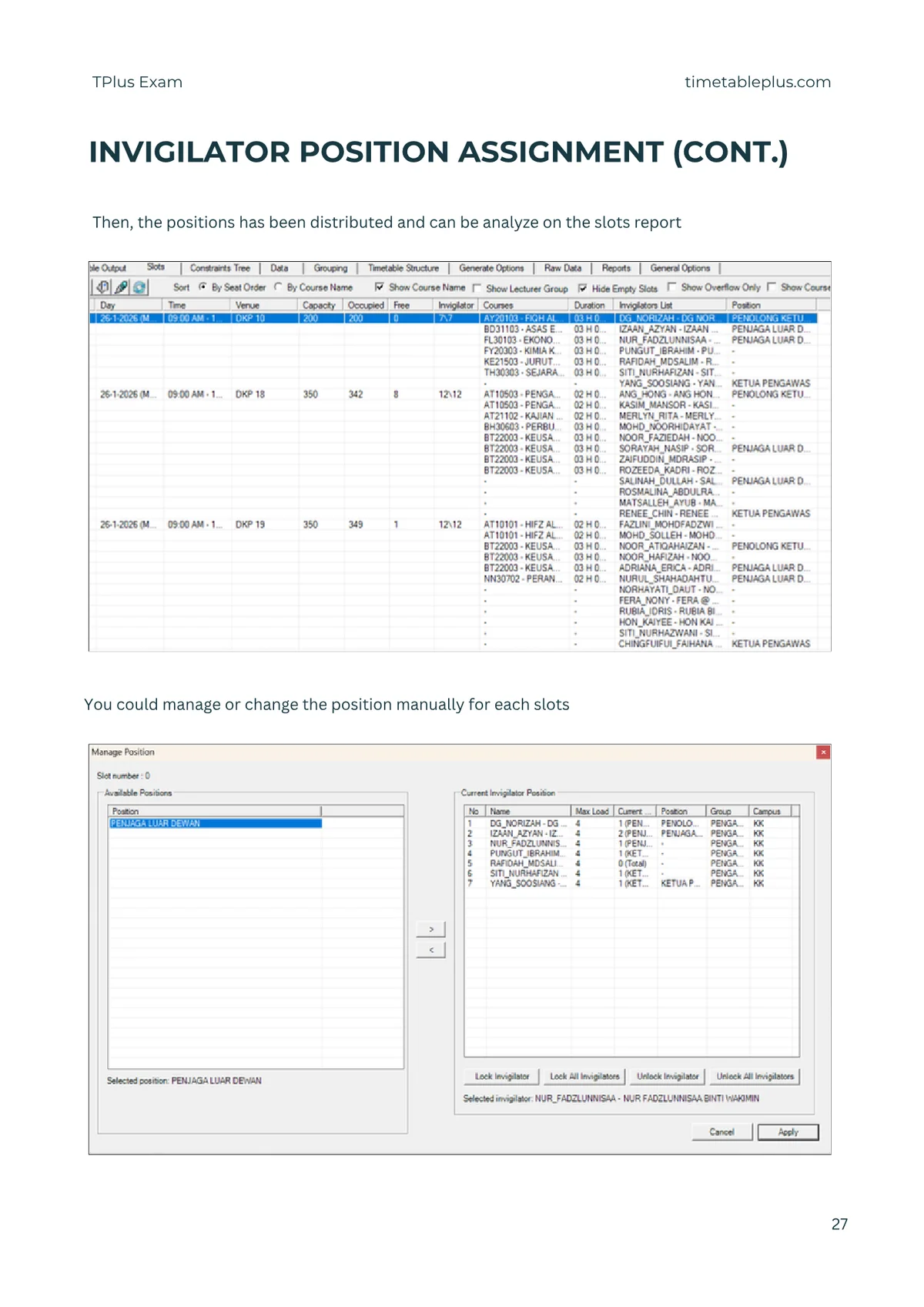Switch to the Grouping tab
The height and width of the screenshot is (1307, 924).
(x=330, y=268)
